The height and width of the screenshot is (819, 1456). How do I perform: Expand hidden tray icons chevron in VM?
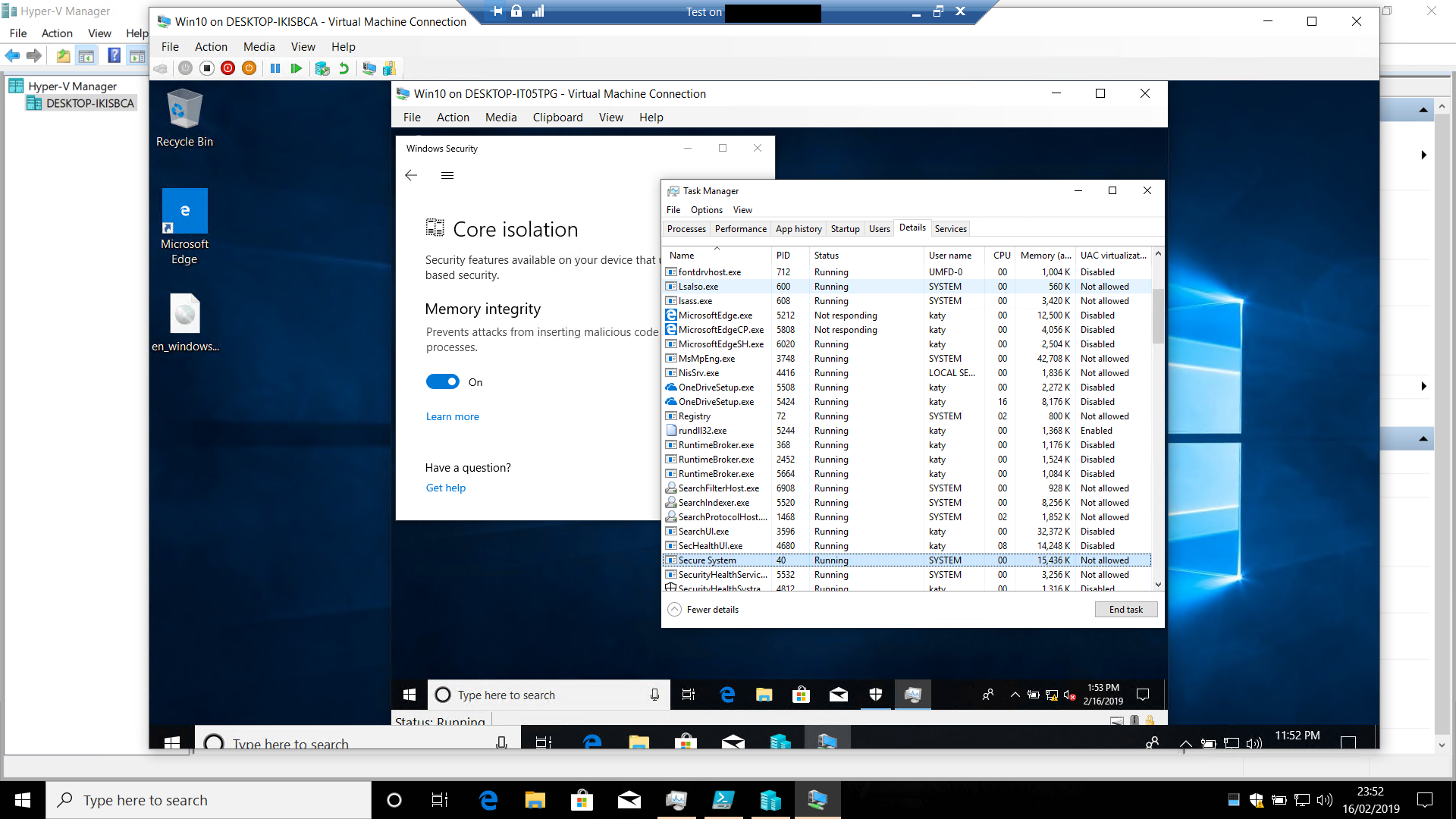[x=1015, y=695]
